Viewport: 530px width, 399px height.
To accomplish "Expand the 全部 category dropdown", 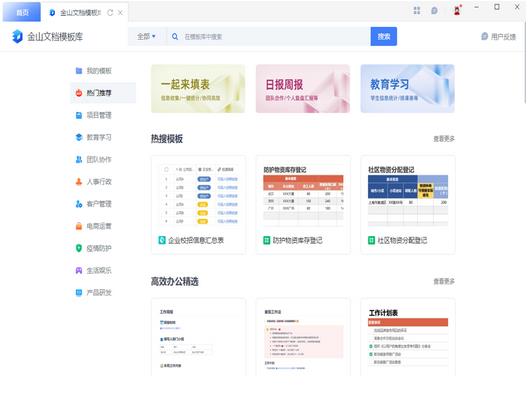I will tap(146, 36).
